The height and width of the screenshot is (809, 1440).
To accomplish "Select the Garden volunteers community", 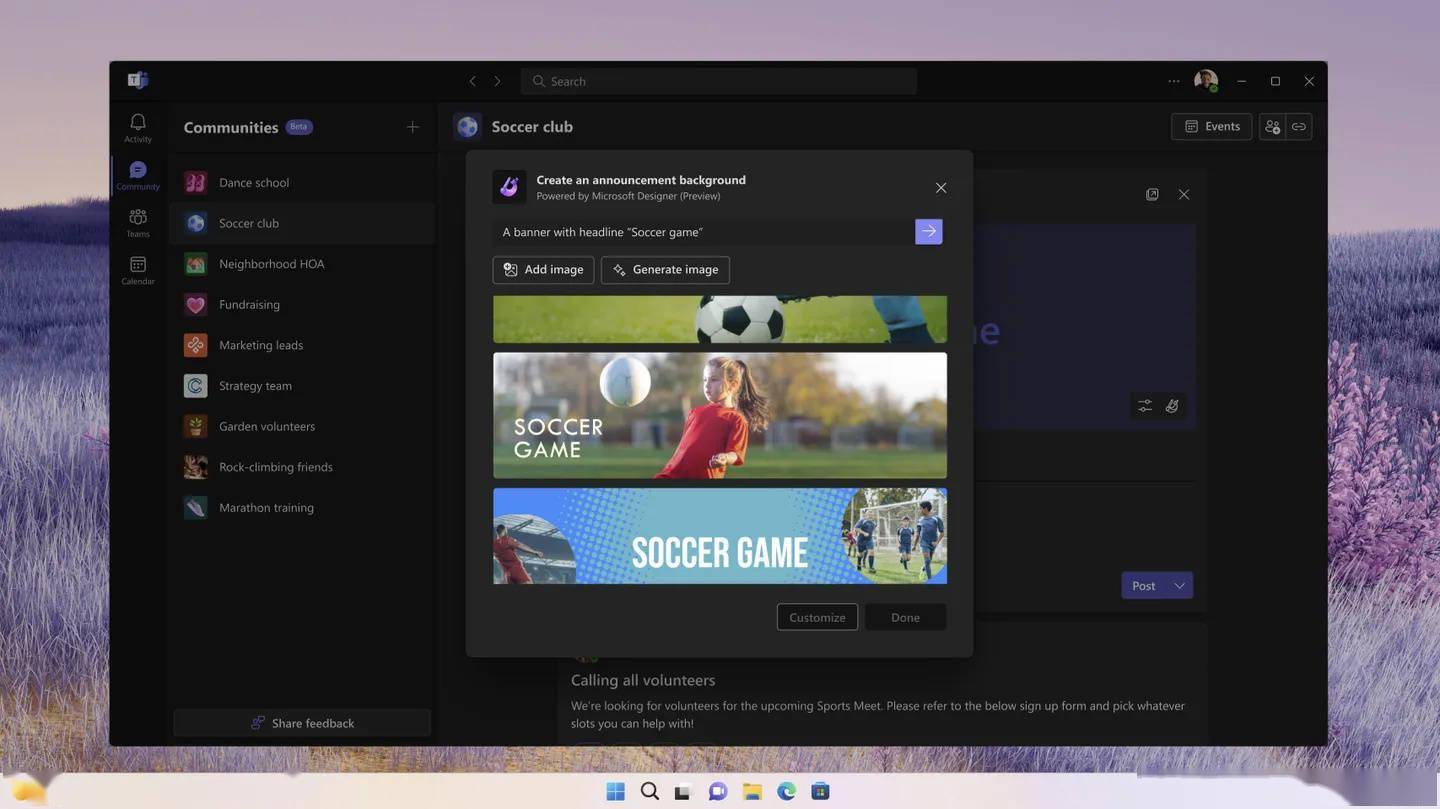I will pyautogui.click(x=266, y=426).
